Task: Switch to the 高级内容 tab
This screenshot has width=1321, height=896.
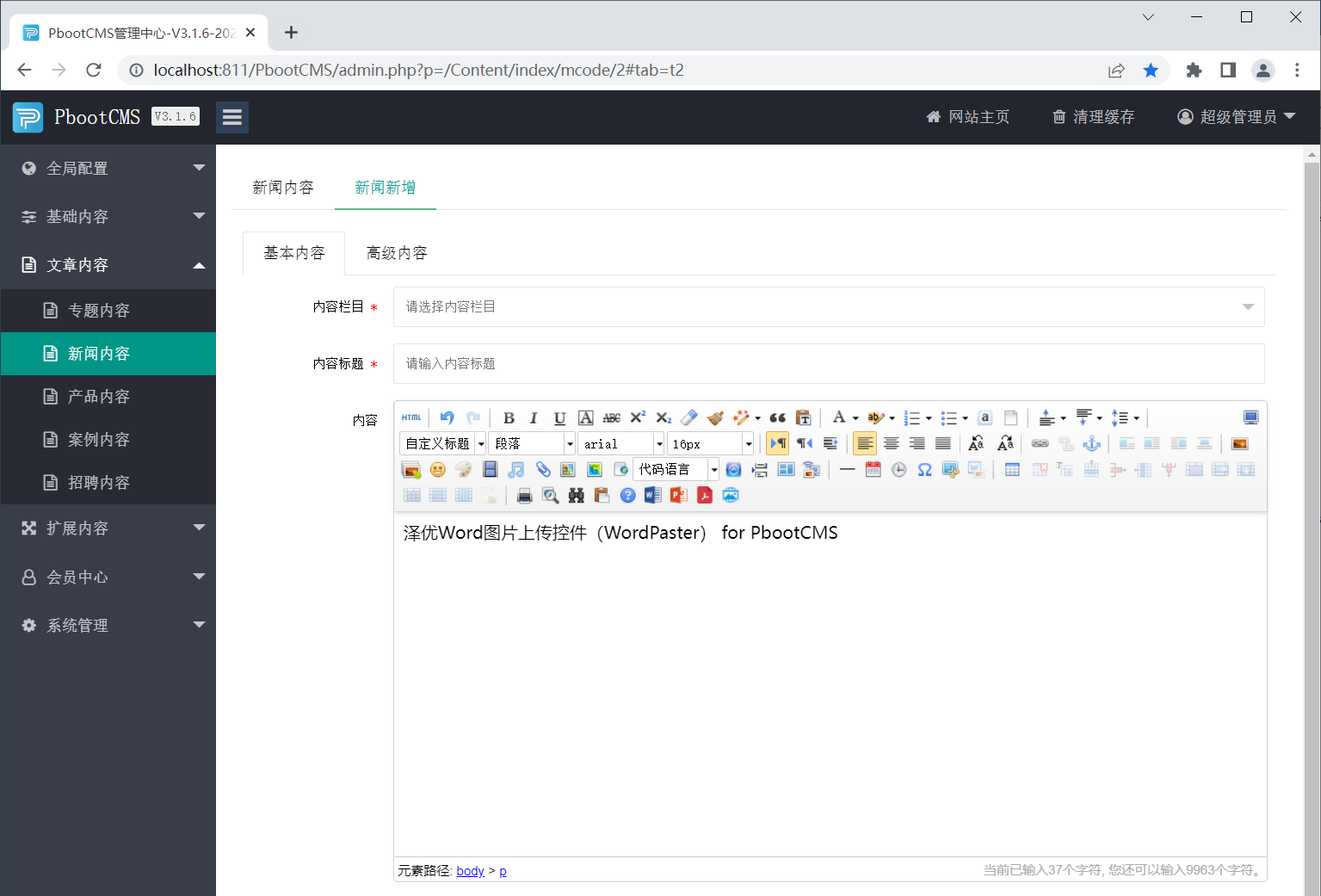Action: [396, 252]
